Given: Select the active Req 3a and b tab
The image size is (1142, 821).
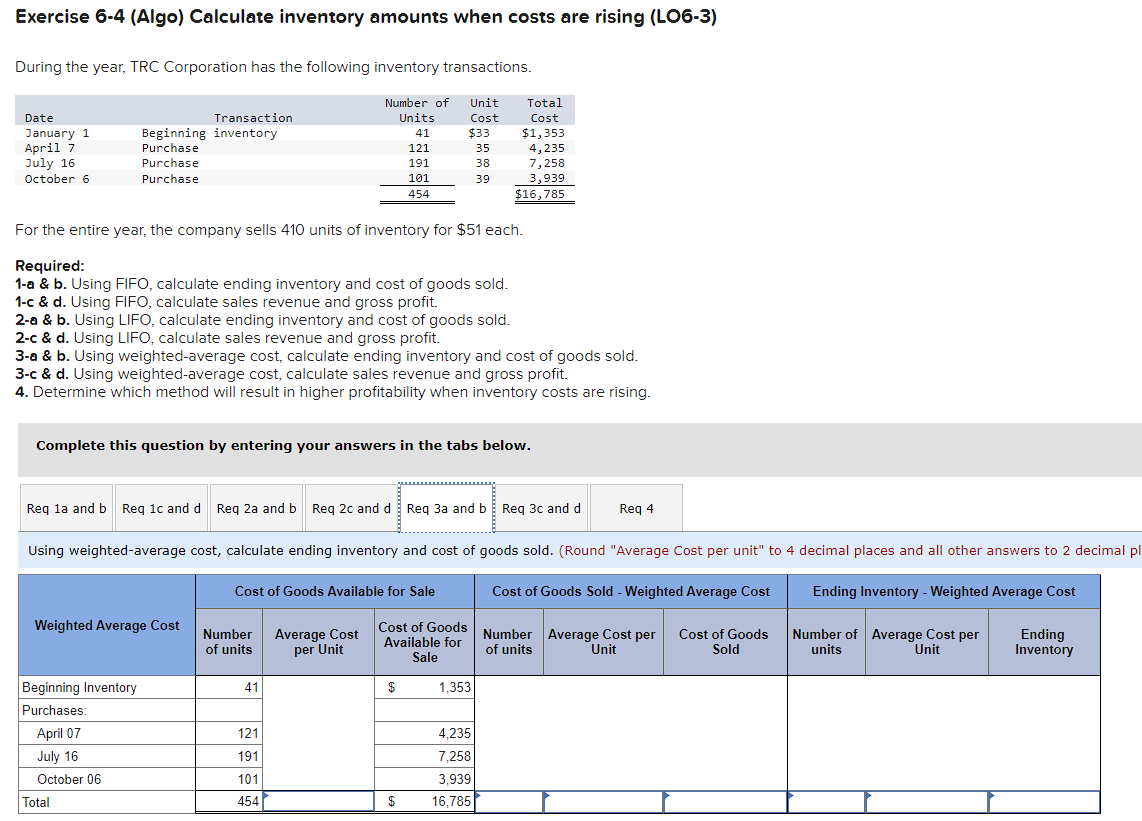Looking at the screenshot, I should pyautogui.click(x=446, y=508).
